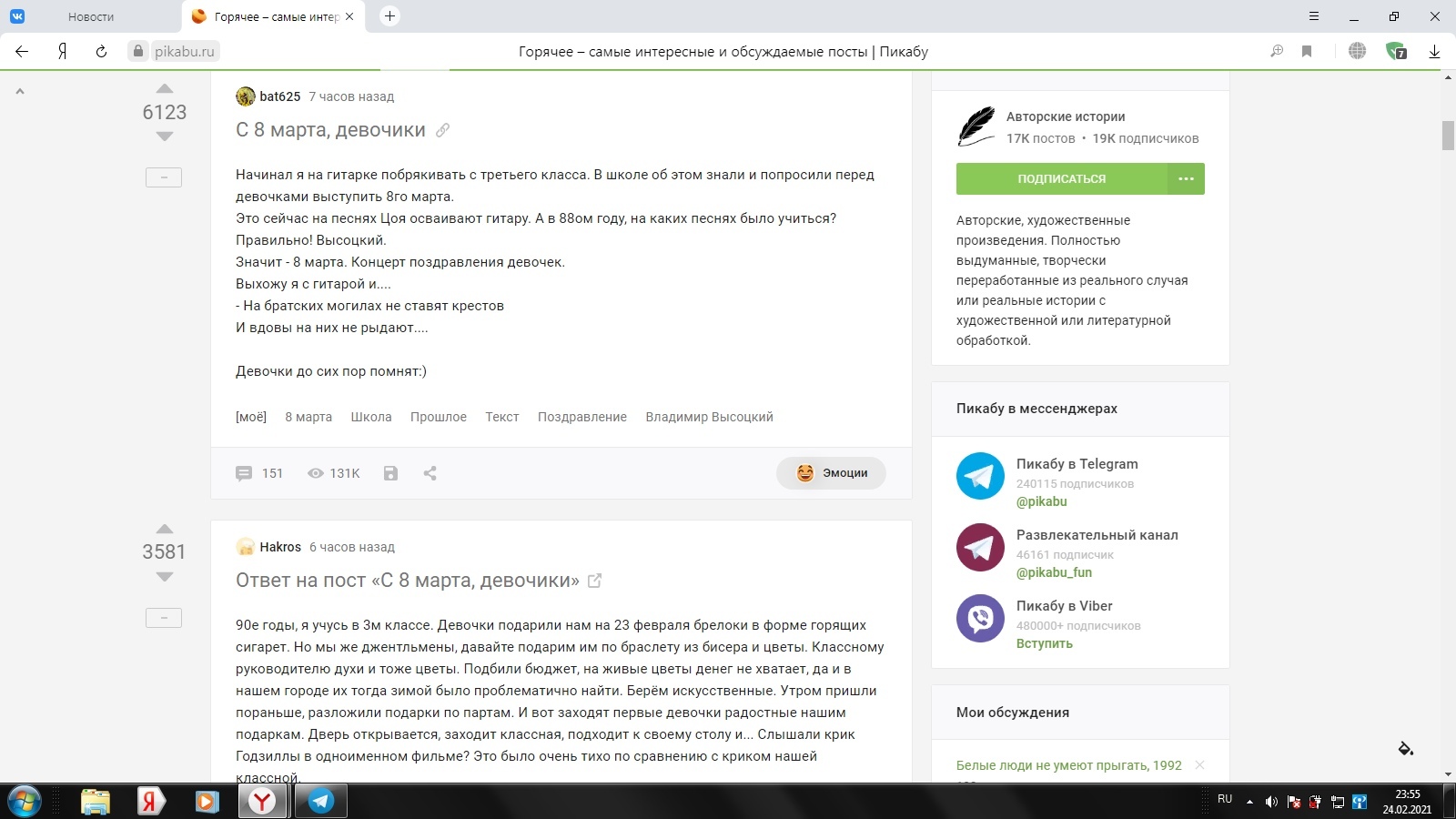Viewport: 1456px width, 819px height.
Task: Click the Развлекательный канал Telegram icon
Action: [980, 547]
